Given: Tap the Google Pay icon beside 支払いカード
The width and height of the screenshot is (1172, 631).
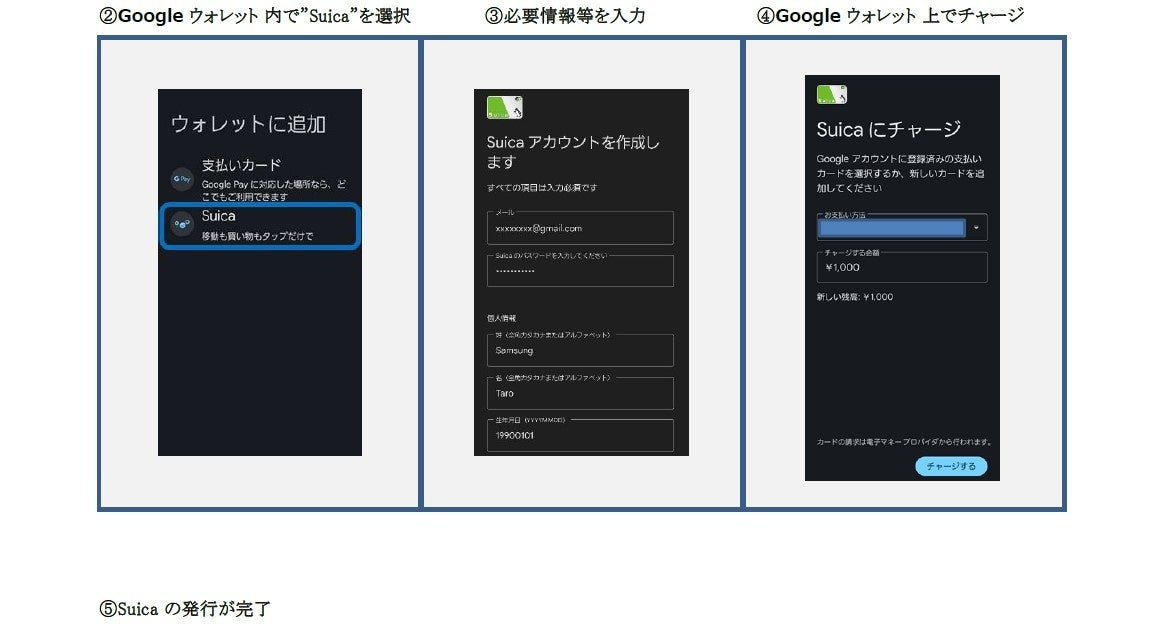Looking at the screenshot, I should click(x=182, y=179).
